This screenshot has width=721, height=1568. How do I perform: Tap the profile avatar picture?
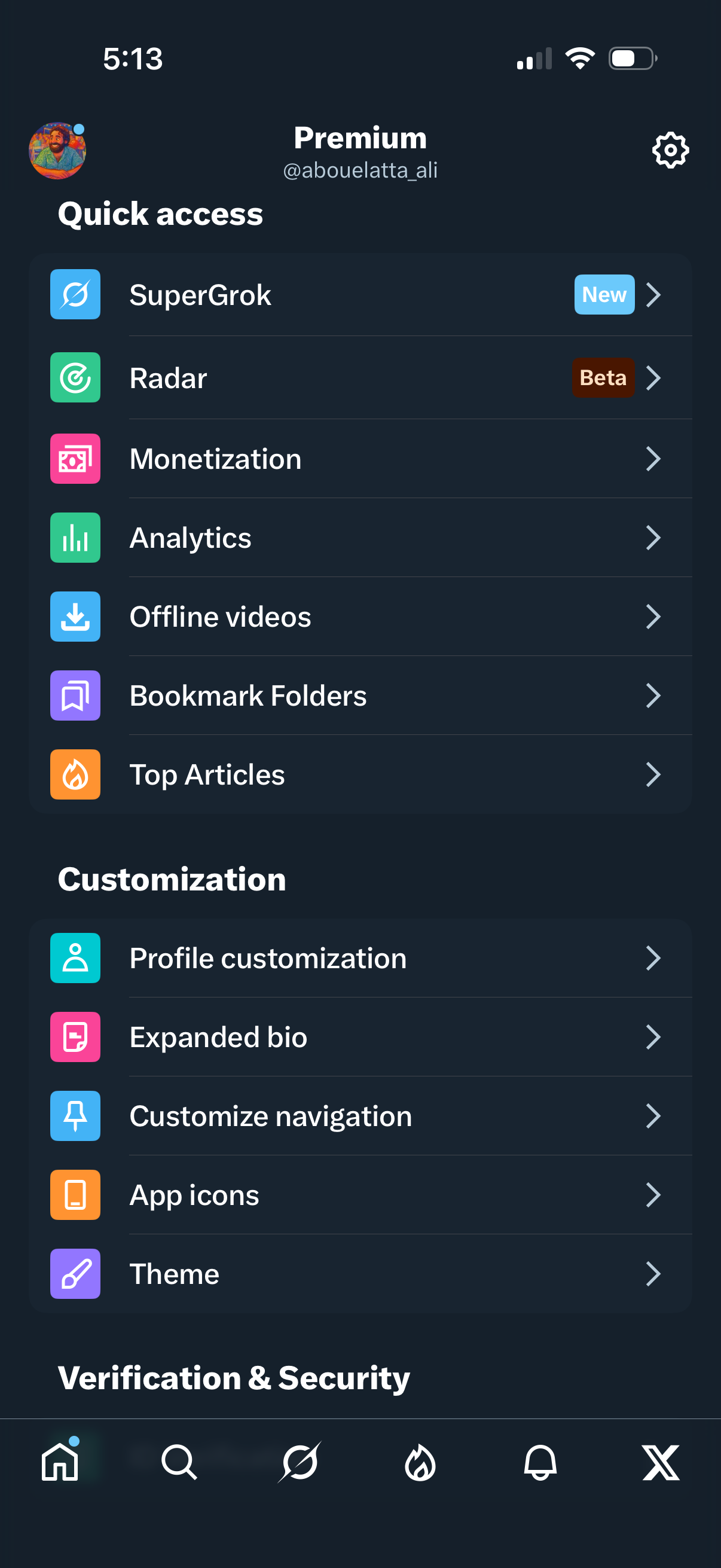coord(57,151)
